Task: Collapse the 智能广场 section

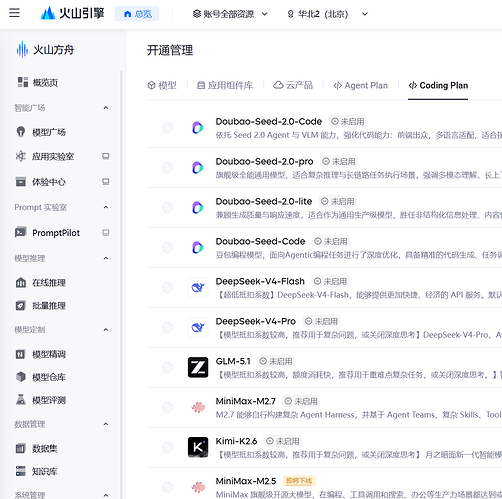Action: 106,108
